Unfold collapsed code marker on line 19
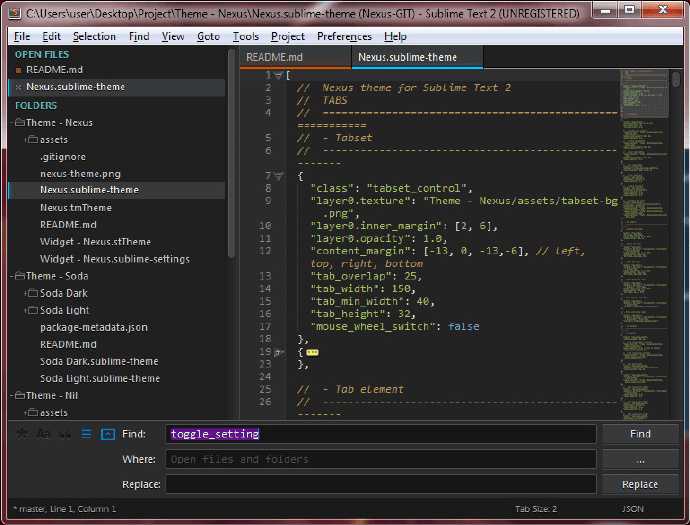 [312, 352]
